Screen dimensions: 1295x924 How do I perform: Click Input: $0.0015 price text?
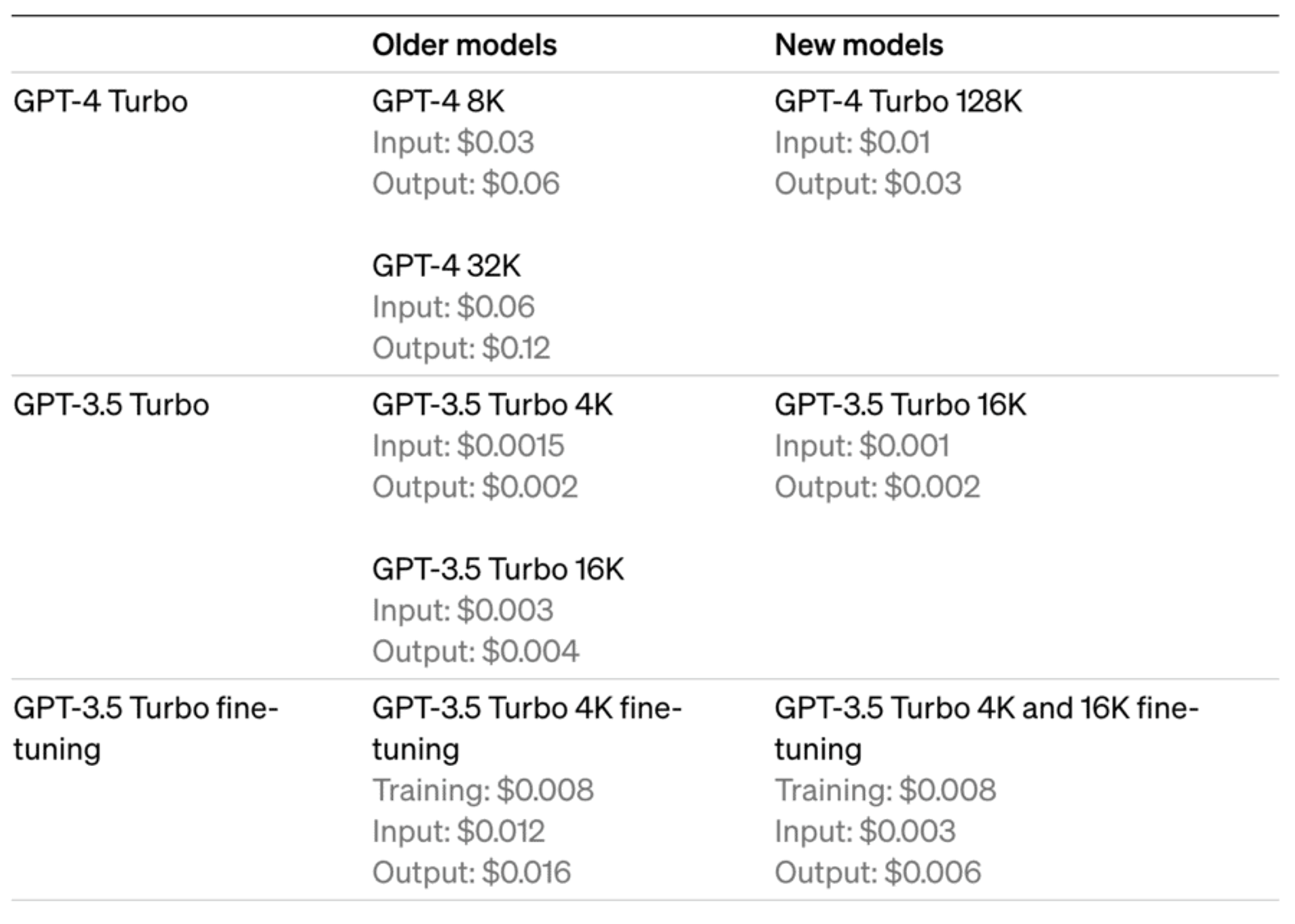(468, 446)
